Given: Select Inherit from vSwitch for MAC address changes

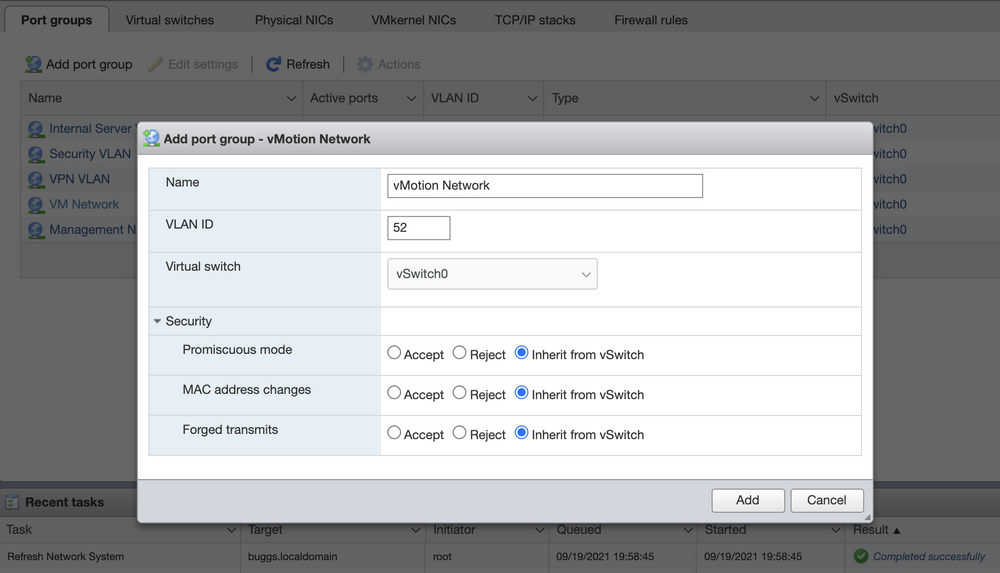Looking at the screenshot, I should coord(521,393).
